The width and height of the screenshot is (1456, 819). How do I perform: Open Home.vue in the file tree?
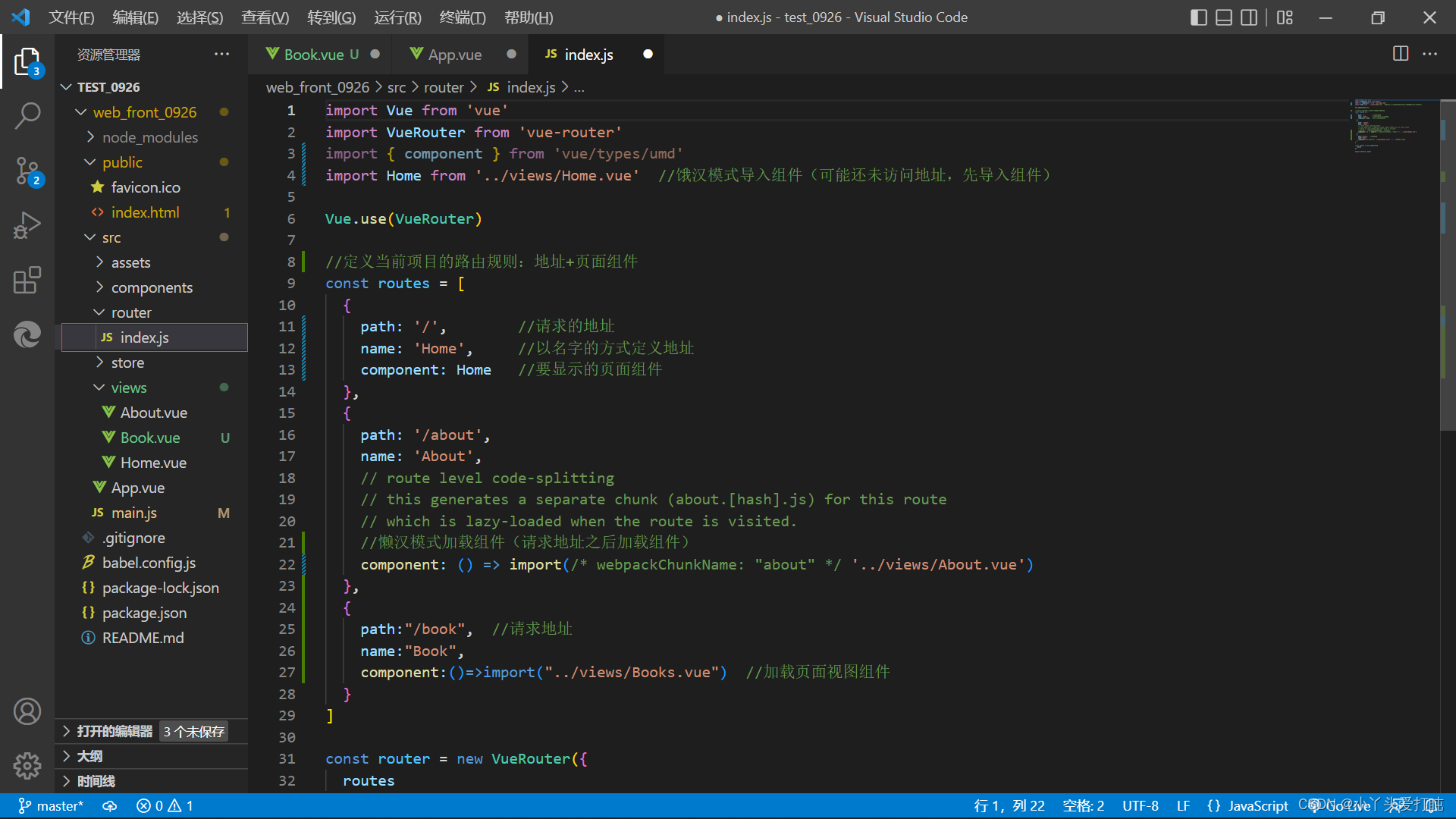click(153, 463)
